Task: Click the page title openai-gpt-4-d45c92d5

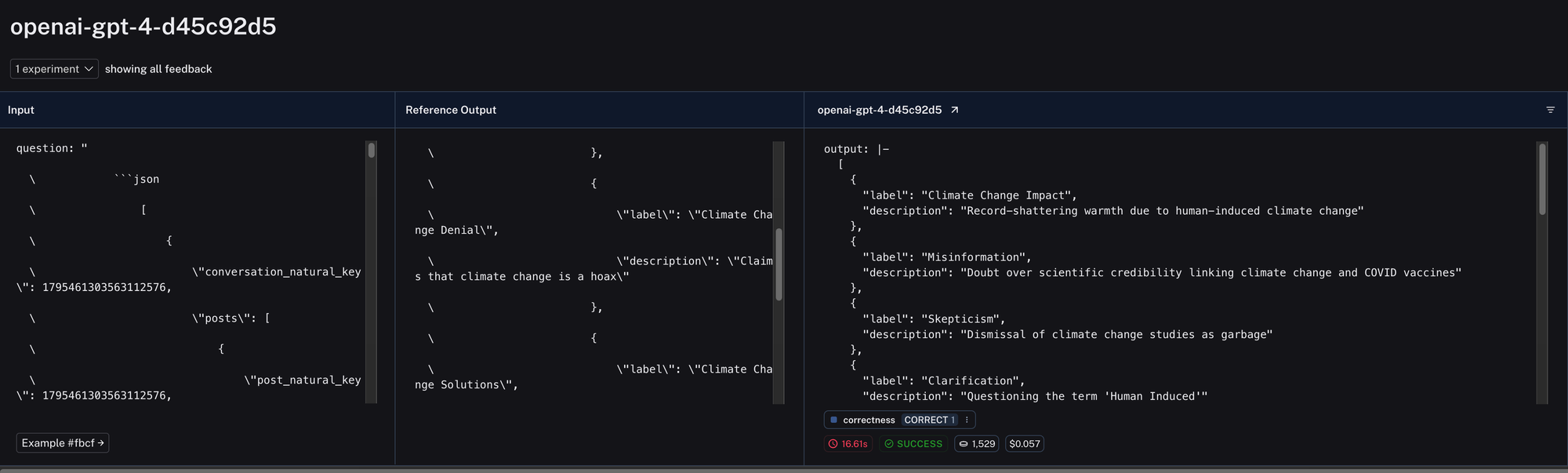Action: [143, 27]
